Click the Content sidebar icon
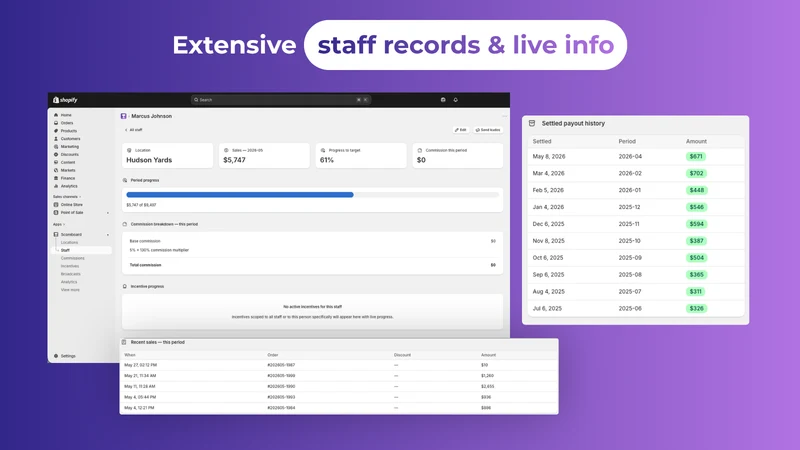 pyautogui.click(x=56, y=162)
